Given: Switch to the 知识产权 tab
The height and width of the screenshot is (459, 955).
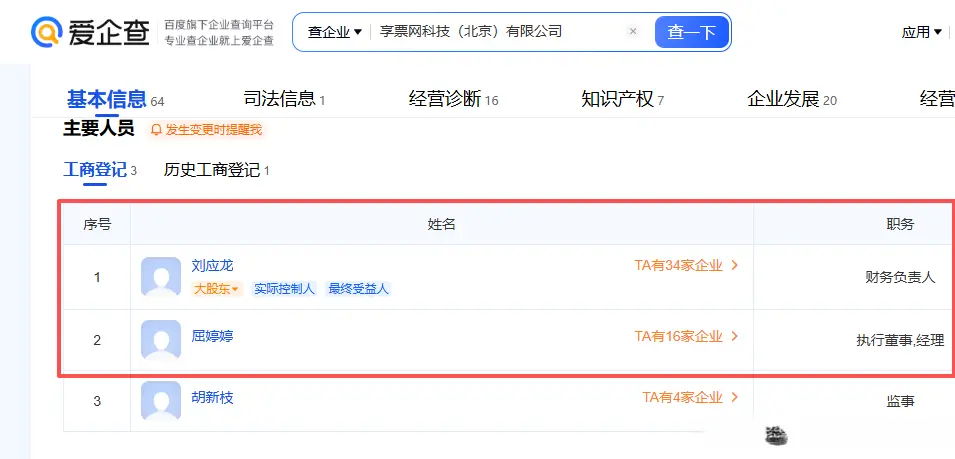Looking at the screenshot, I should point(622,99).
